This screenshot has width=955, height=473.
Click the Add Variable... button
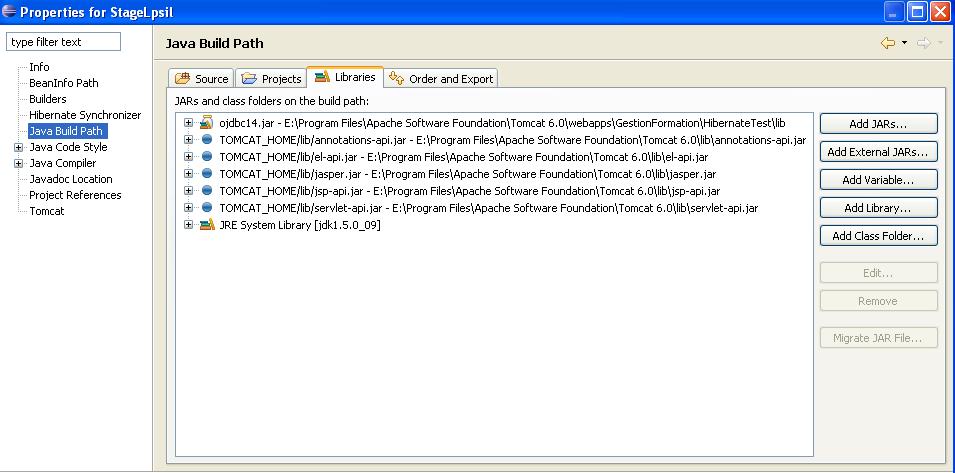(878, 180)
